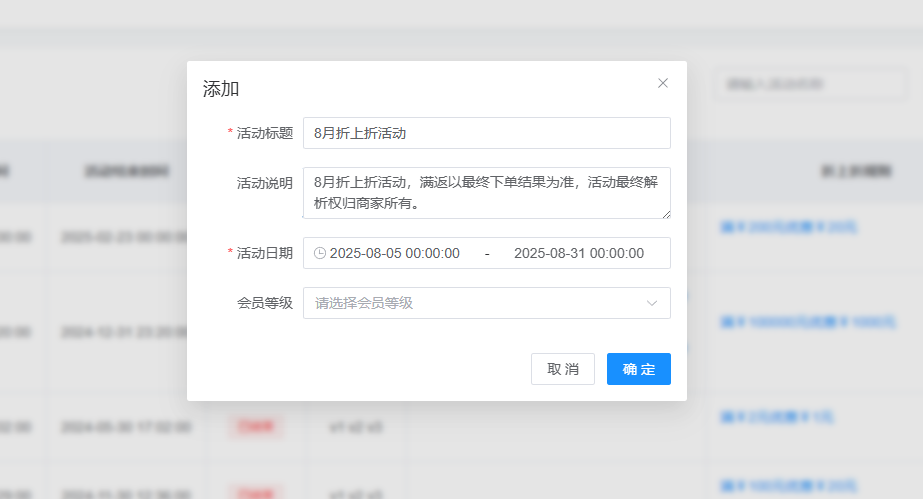Focus the 活动说明 description textarea
This screenshot has height=499, width=923.
[x=486, y=193]
